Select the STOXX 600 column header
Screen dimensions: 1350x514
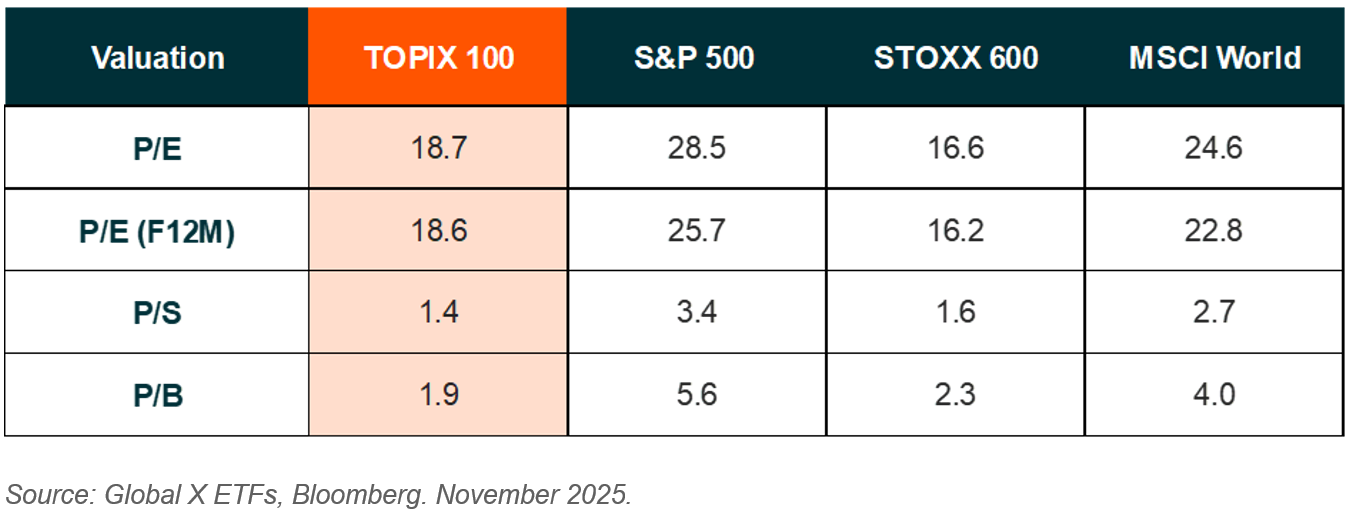click(956, 57)
